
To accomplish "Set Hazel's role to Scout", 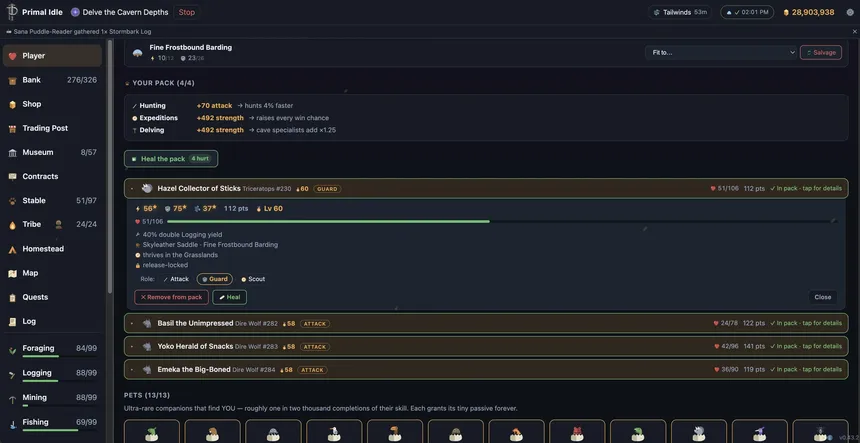I will pos(253,279).
